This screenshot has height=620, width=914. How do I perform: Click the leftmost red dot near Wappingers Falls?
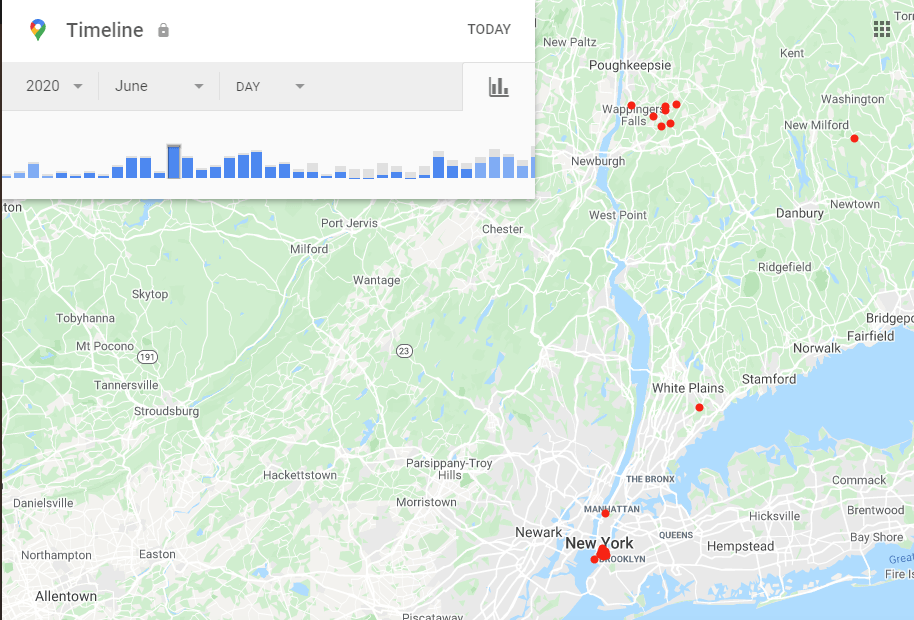pos(631,105)
